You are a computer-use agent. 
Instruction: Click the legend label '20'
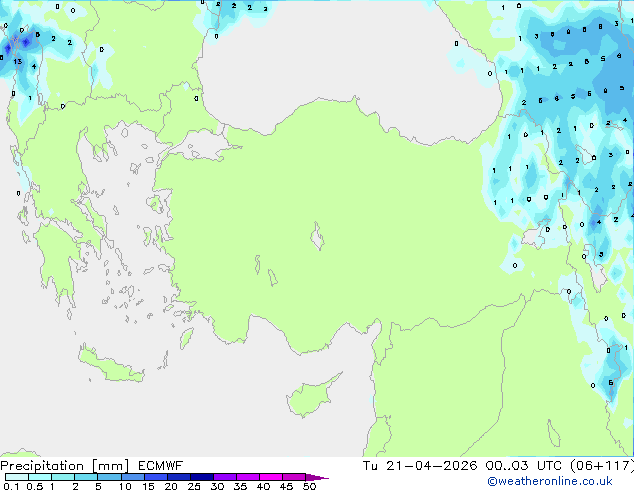[x=171, y=486]
